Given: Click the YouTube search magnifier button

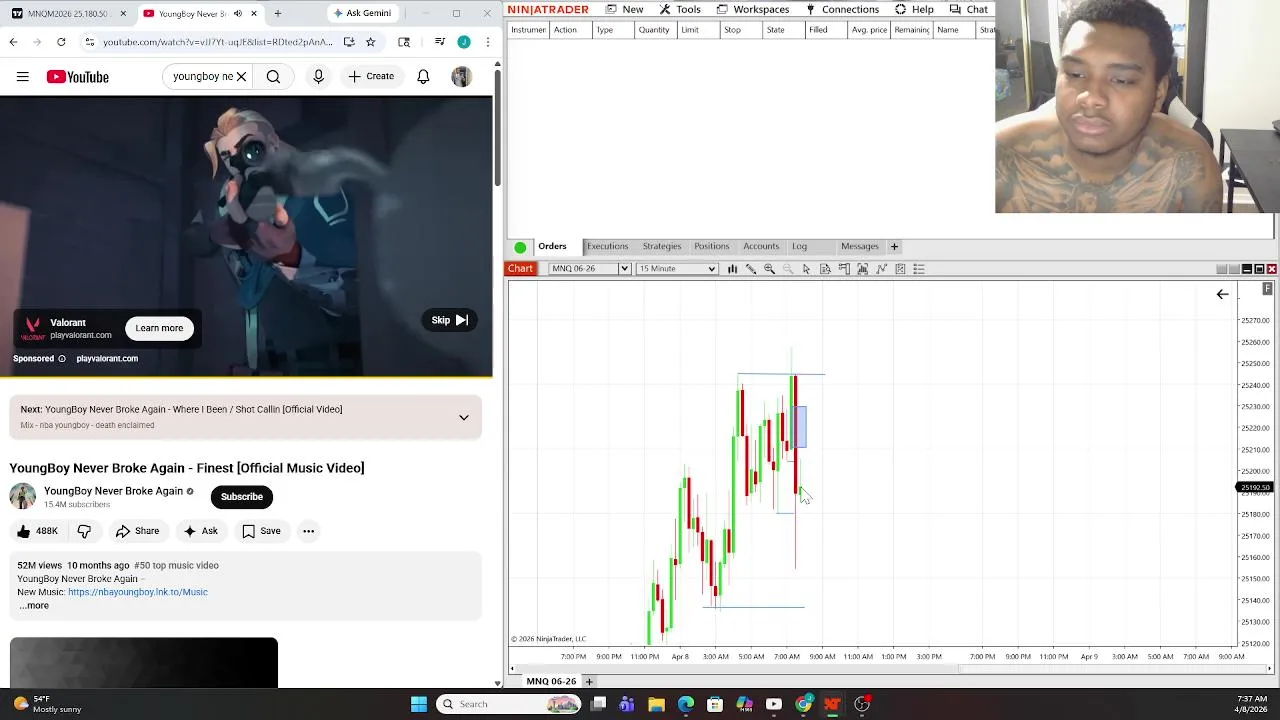Looking at the screenshot, I should [x=273, y=76].
